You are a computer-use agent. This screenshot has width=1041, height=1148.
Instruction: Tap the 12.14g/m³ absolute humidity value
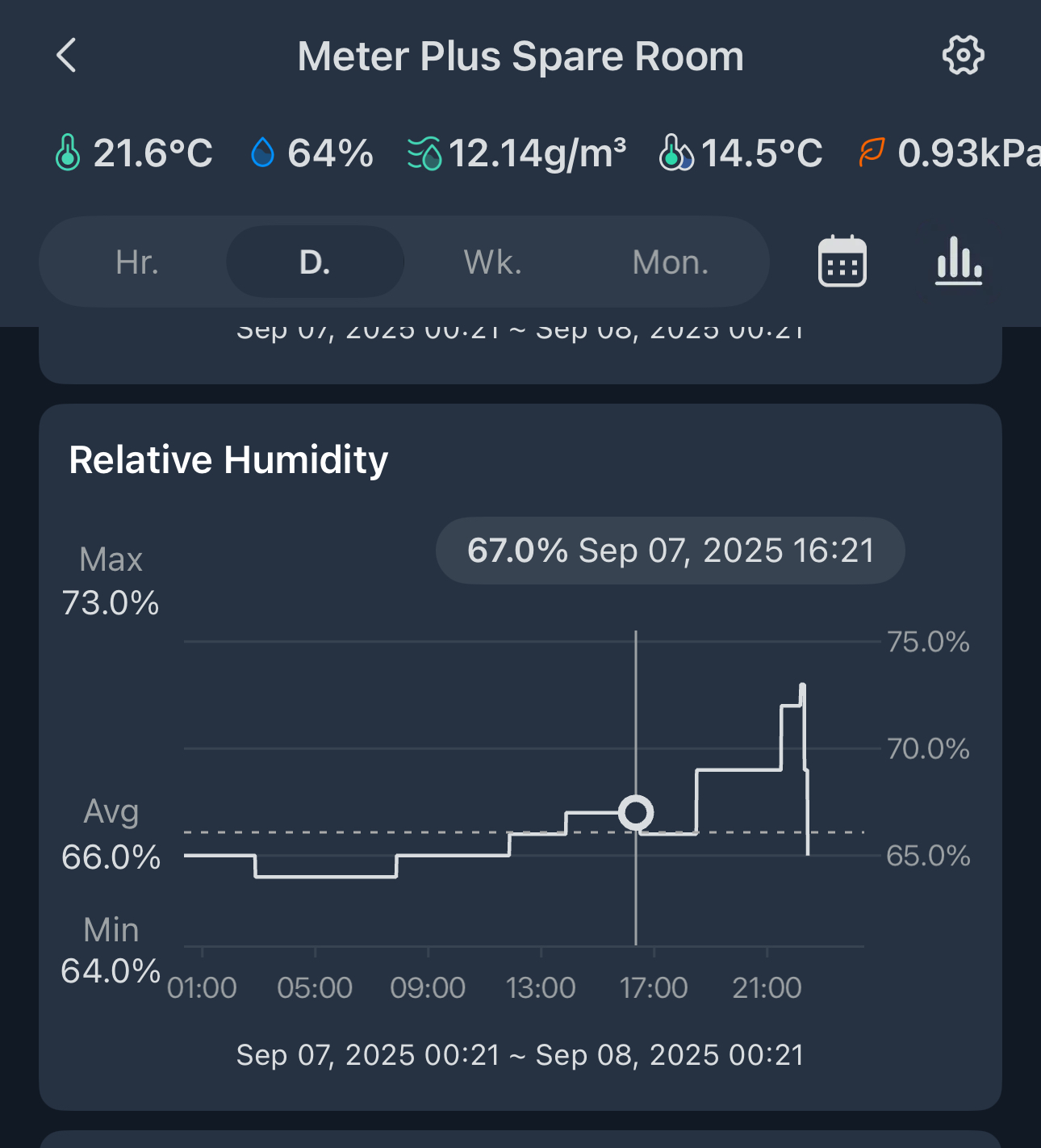point(537,153)
